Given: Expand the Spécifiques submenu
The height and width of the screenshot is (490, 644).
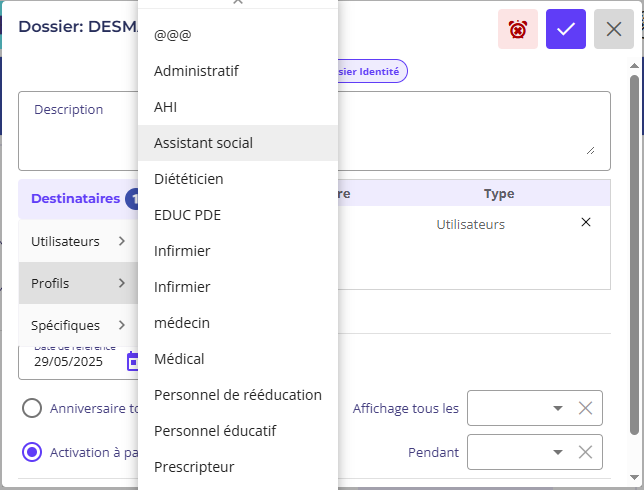Looking at the screenshot, I should click(x=78, y=325).
